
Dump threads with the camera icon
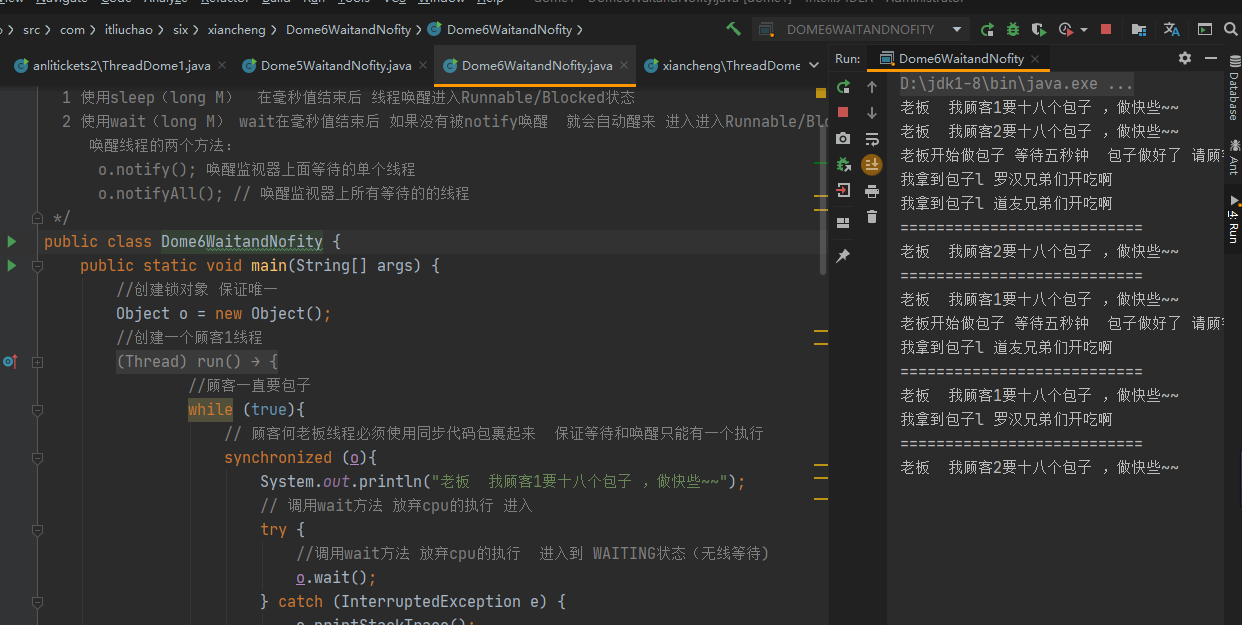843,139
